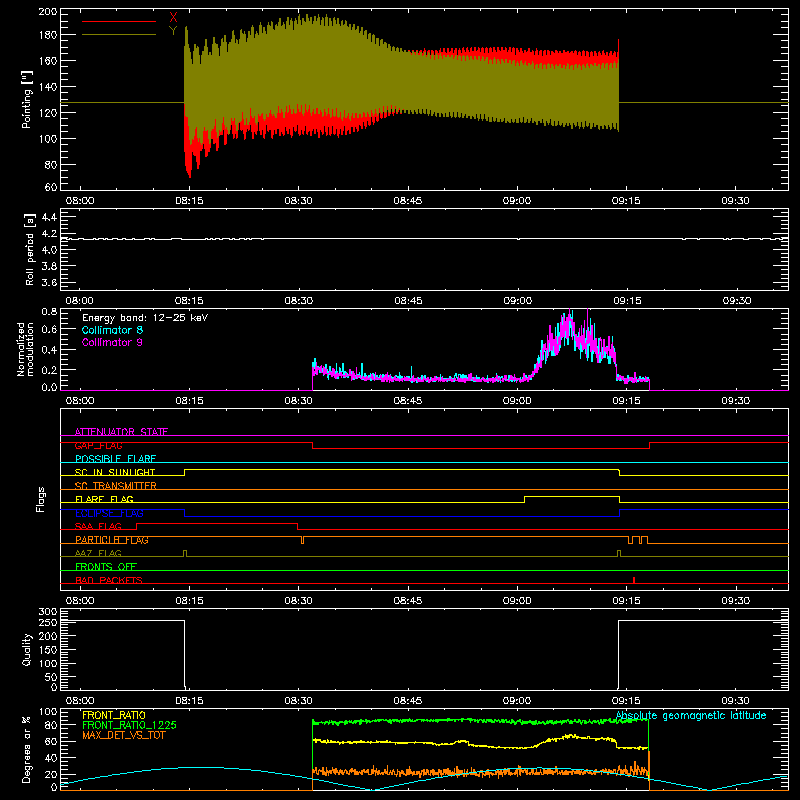Click the olive Y legend label
The image size is (800, 800).
click(173, 31)
